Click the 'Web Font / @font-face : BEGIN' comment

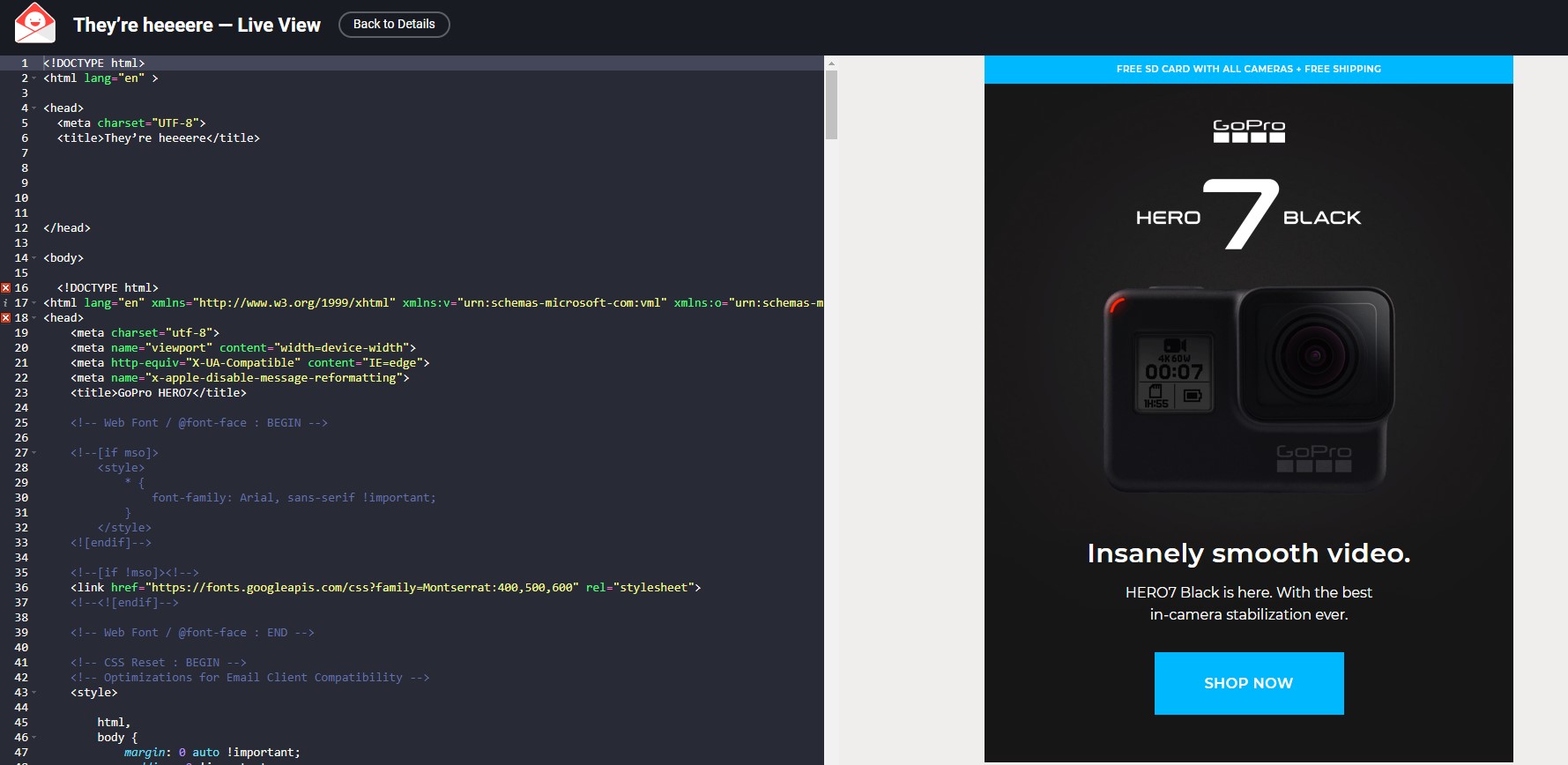tap(199, 423)
